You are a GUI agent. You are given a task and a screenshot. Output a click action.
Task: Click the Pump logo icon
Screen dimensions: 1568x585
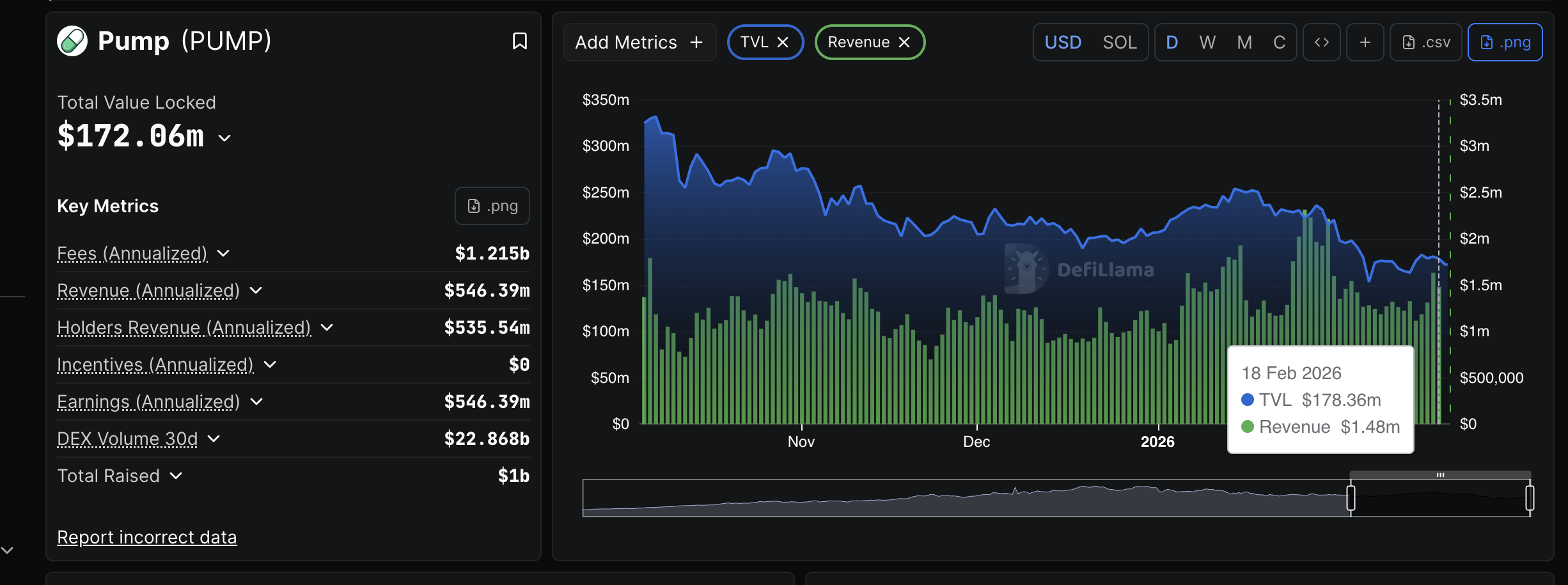pyautogui.click(x=72, y=42)
